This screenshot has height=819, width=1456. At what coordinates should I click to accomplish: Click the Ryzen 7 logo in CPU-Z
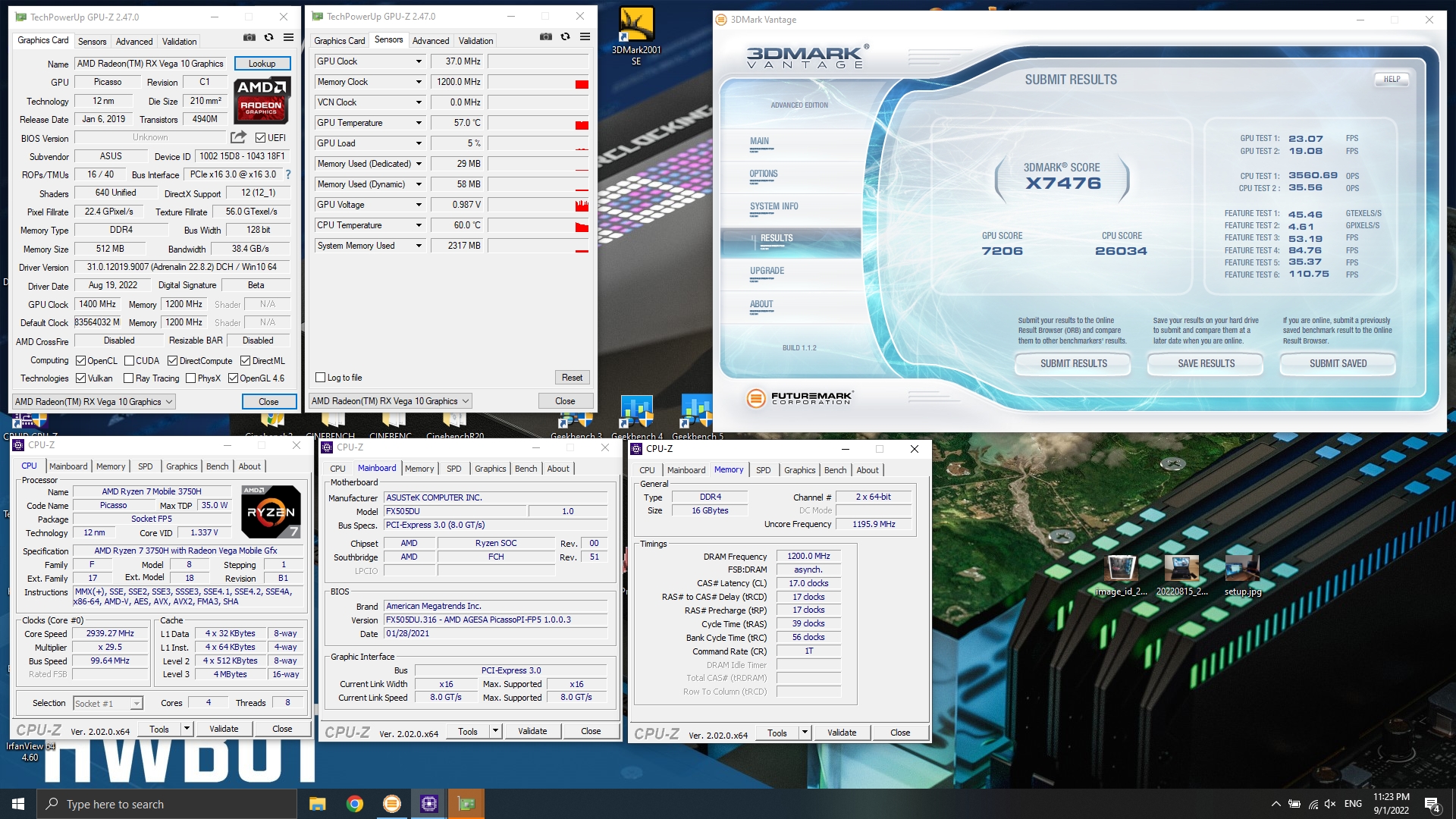click(x=271, y=512)
